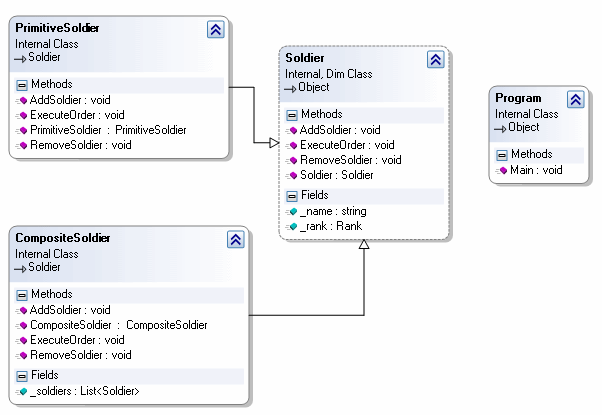
Task: Select the CompositeSoldier class title
Action: pyautogui.click(x=62, y=238)
